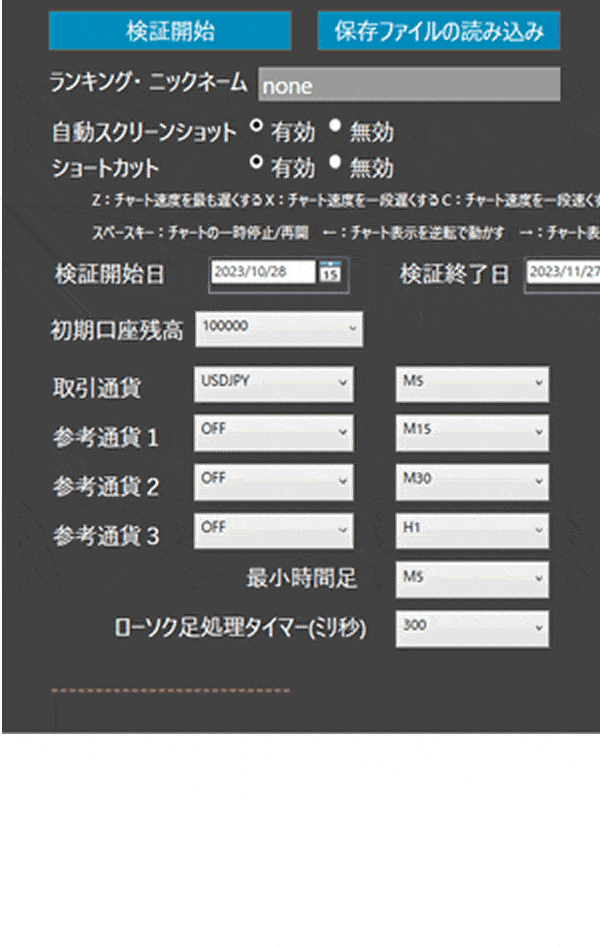Open the 参考通貨2 currency dropdown
Screen dimensions: 600x946
click(273, 481)
